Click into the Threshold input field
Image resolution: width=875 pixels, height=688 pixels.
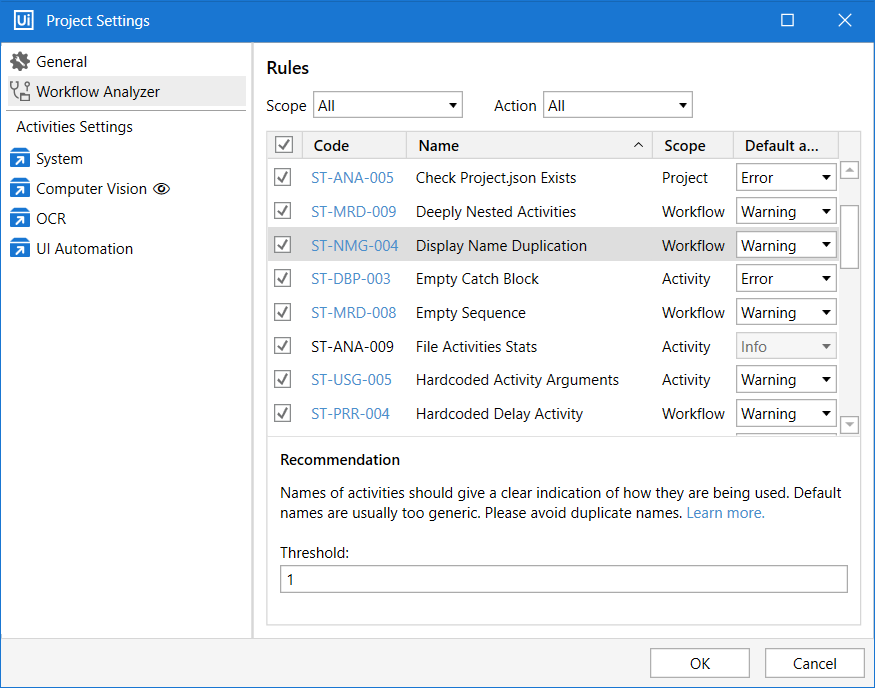563,580
